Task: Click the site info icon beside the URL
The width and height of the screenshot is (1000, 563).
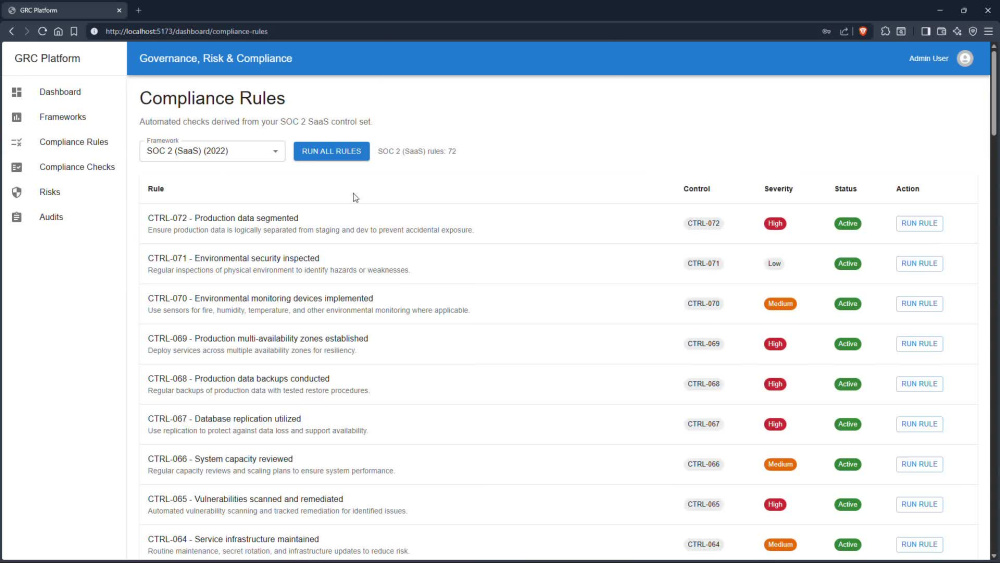Action: point(94,31)
